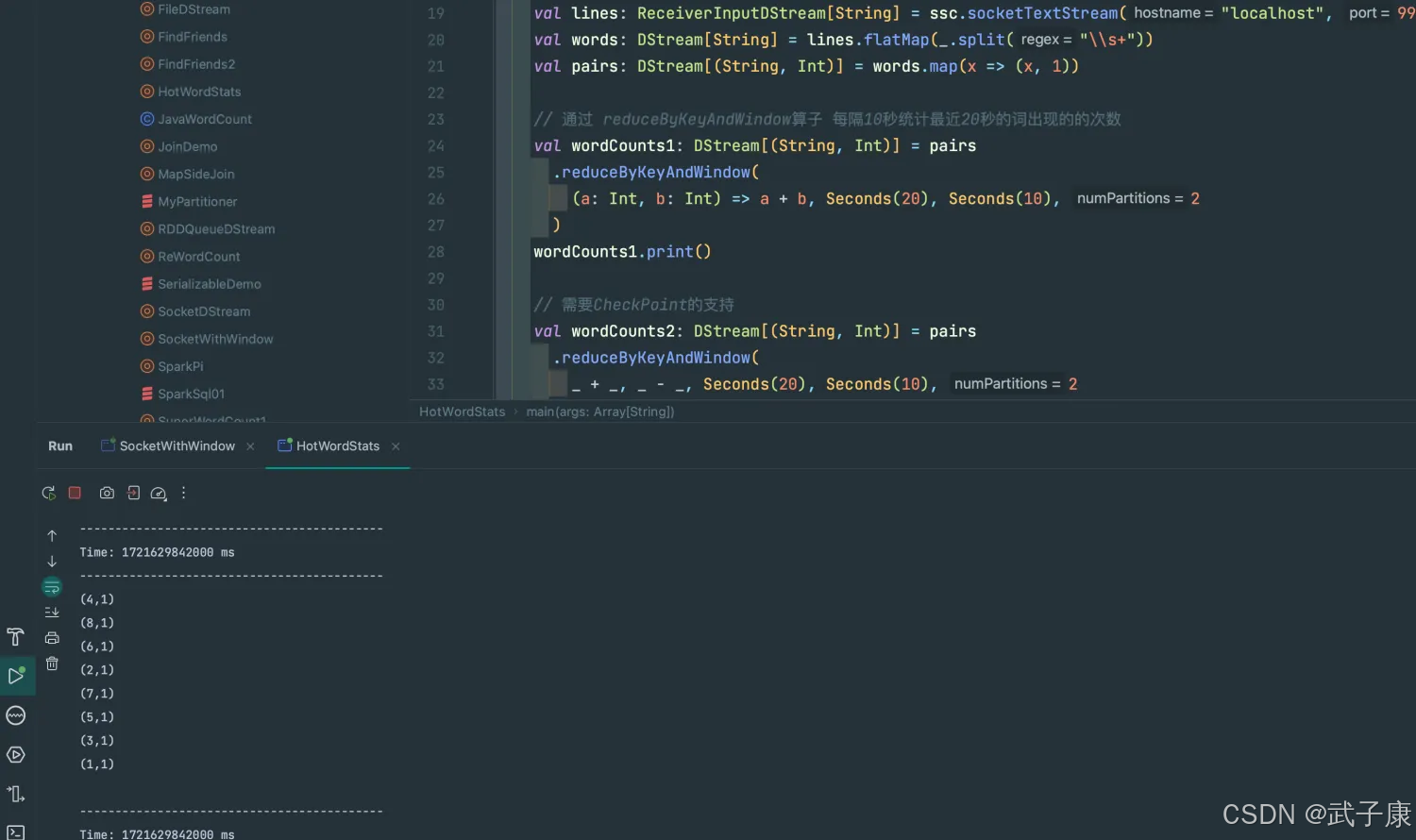
Task: Open the Build hammer tool window
Action: (x=15, y=637)
